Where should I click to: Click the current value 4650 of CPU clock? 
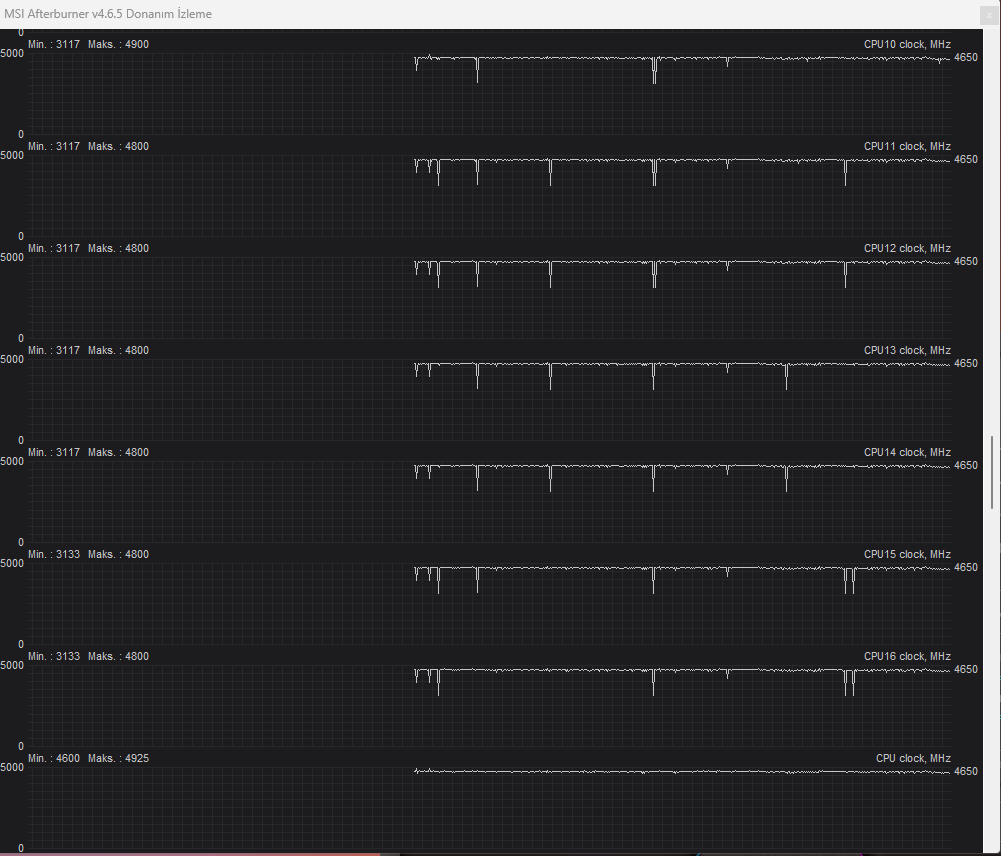[x=965, y=772]
